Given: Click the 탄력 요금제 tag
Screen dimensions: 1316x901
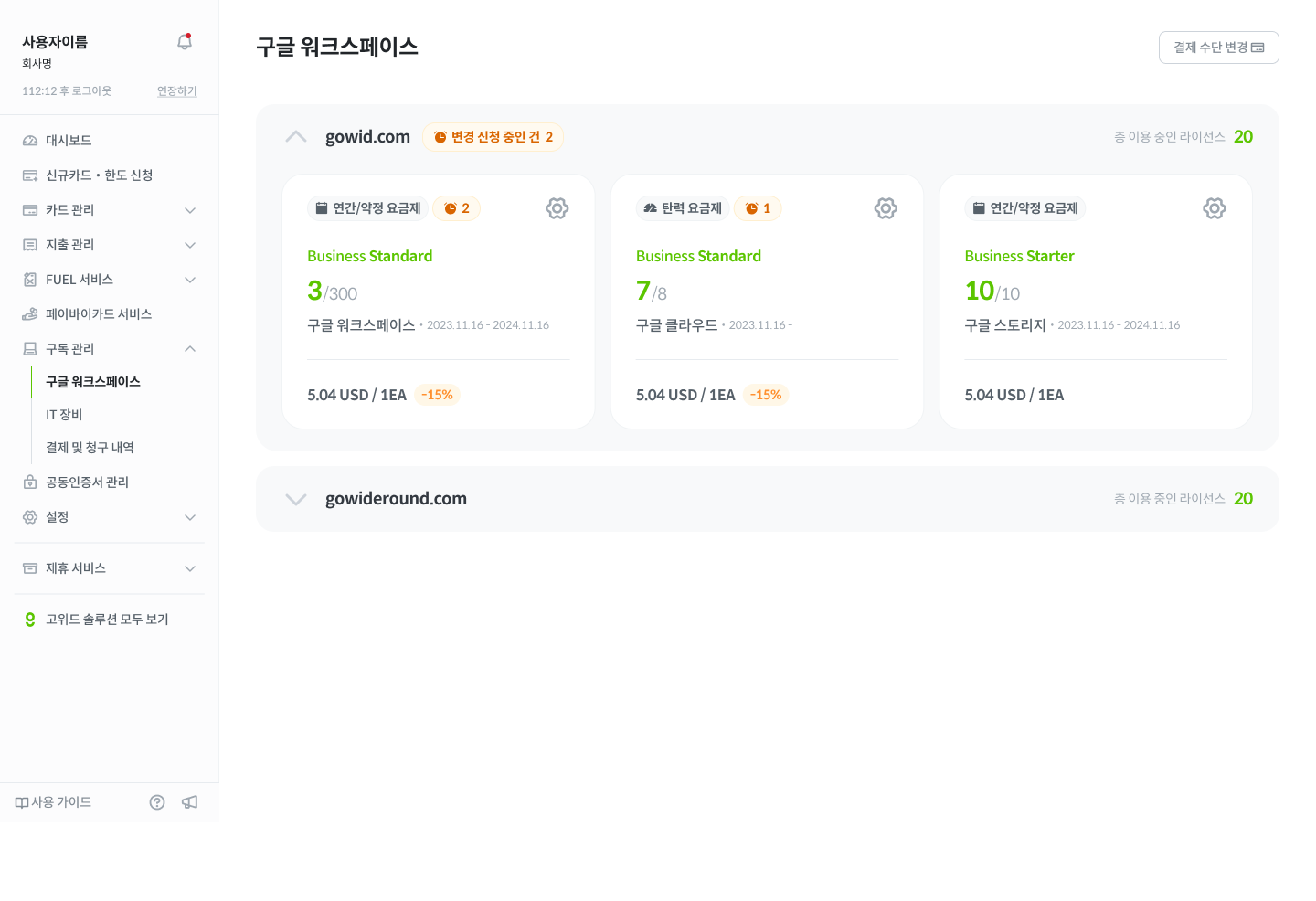Looking at the screenshot, I should (683, 208).
